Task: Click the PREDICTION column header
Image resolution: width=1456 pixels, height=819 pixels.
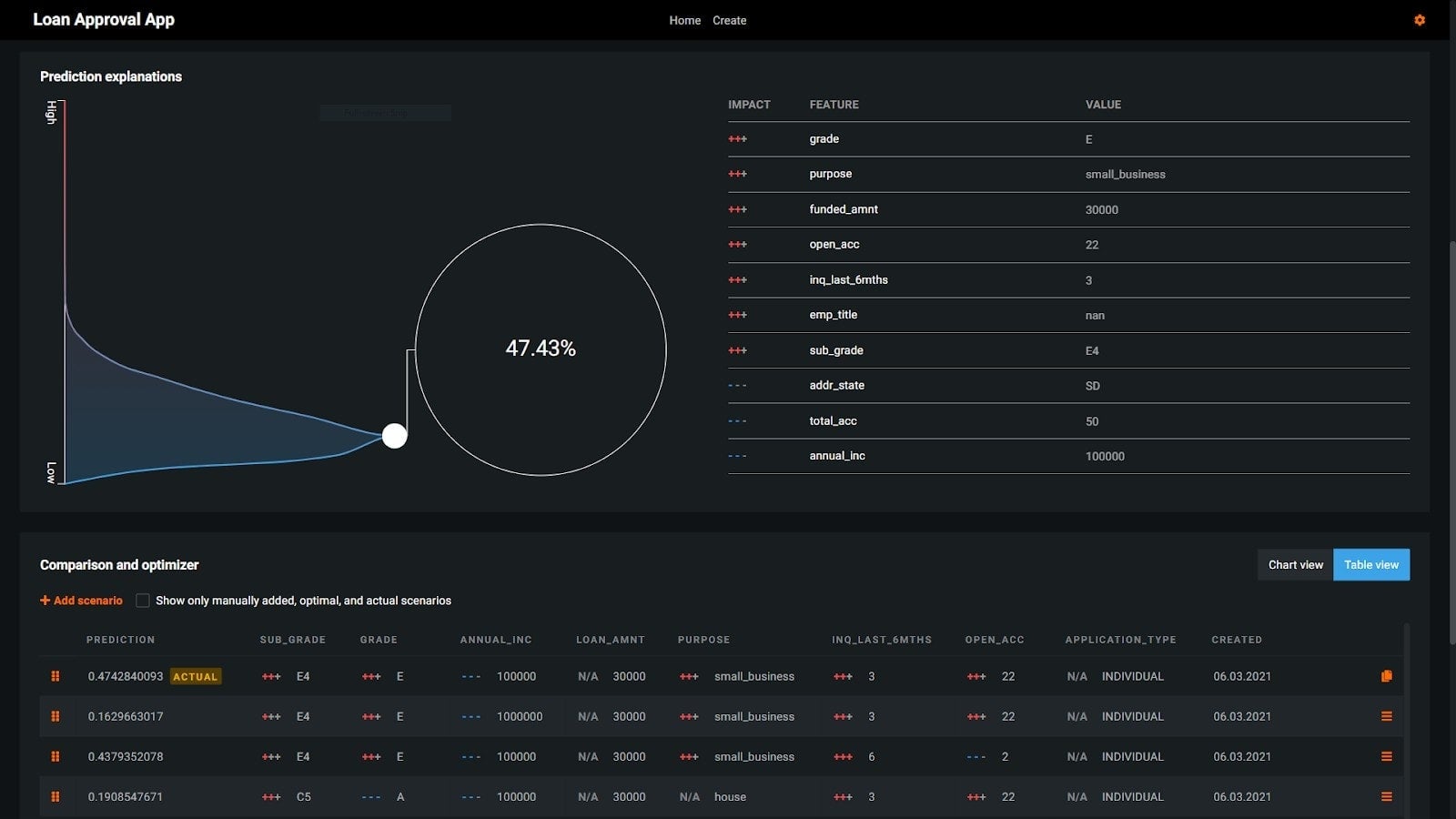Action: [121, 640]
